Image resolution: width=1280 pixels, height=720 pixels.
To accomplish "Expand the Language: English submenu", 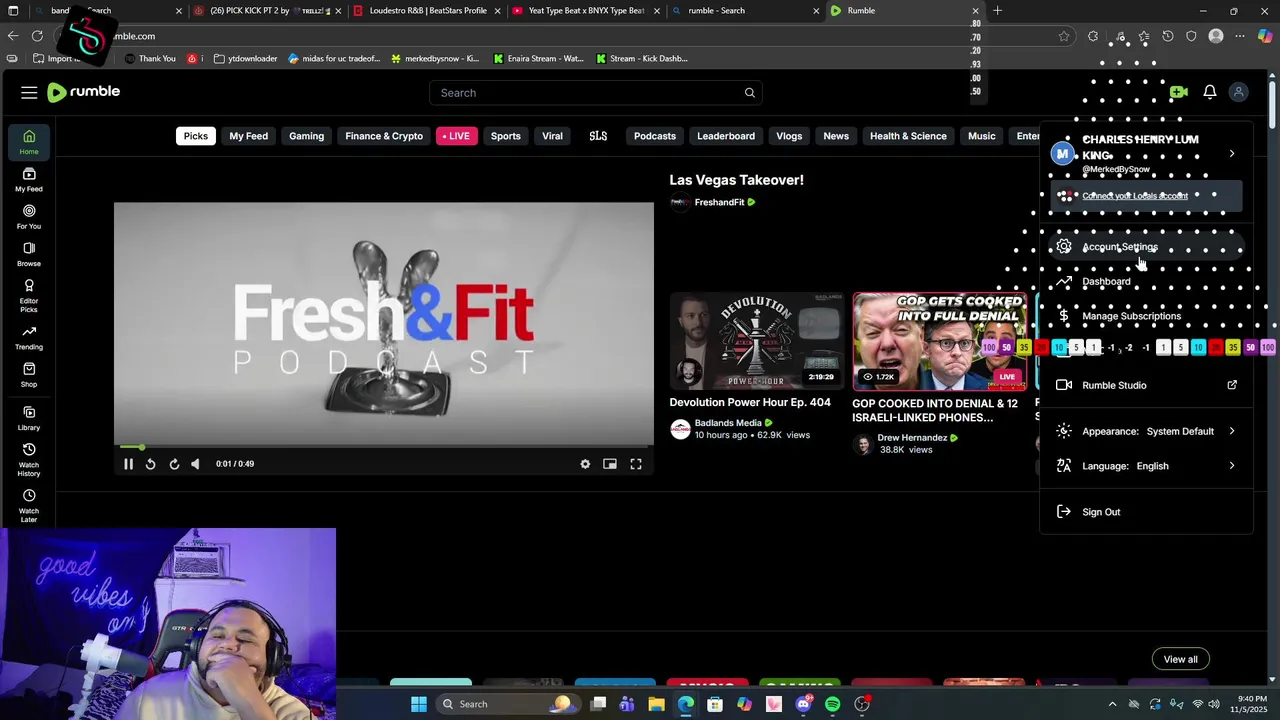I will point(1146,466).
